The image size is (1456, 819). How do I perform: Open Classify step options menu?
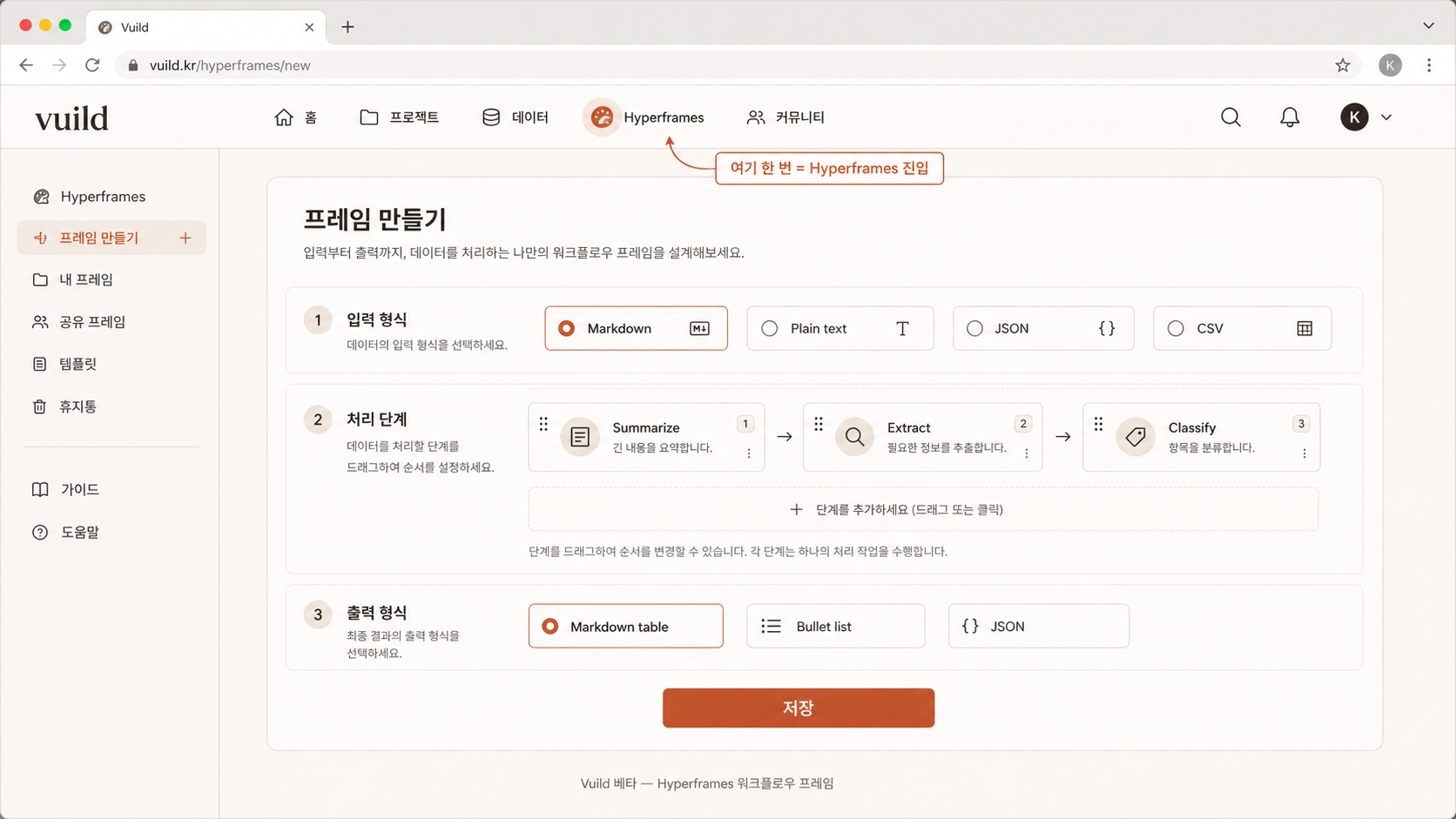(x=1304, y=453)
